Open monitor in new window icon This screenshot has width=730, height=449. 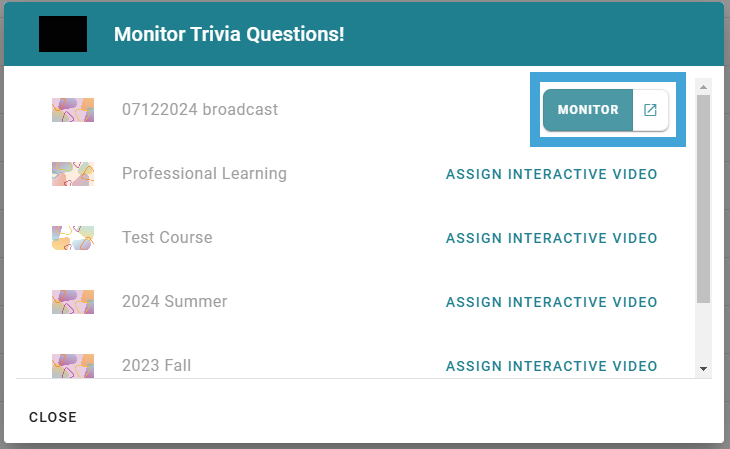(650, 110)
